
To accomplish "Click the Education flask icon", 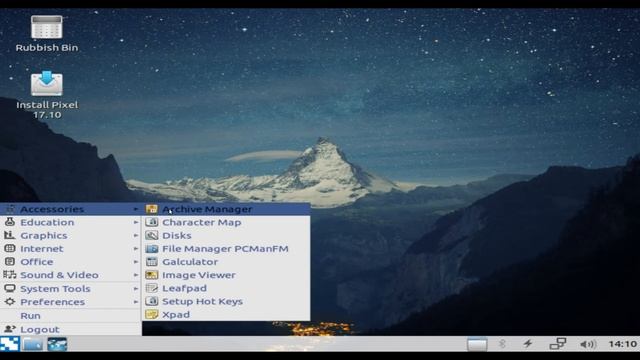I will [10, 222].
